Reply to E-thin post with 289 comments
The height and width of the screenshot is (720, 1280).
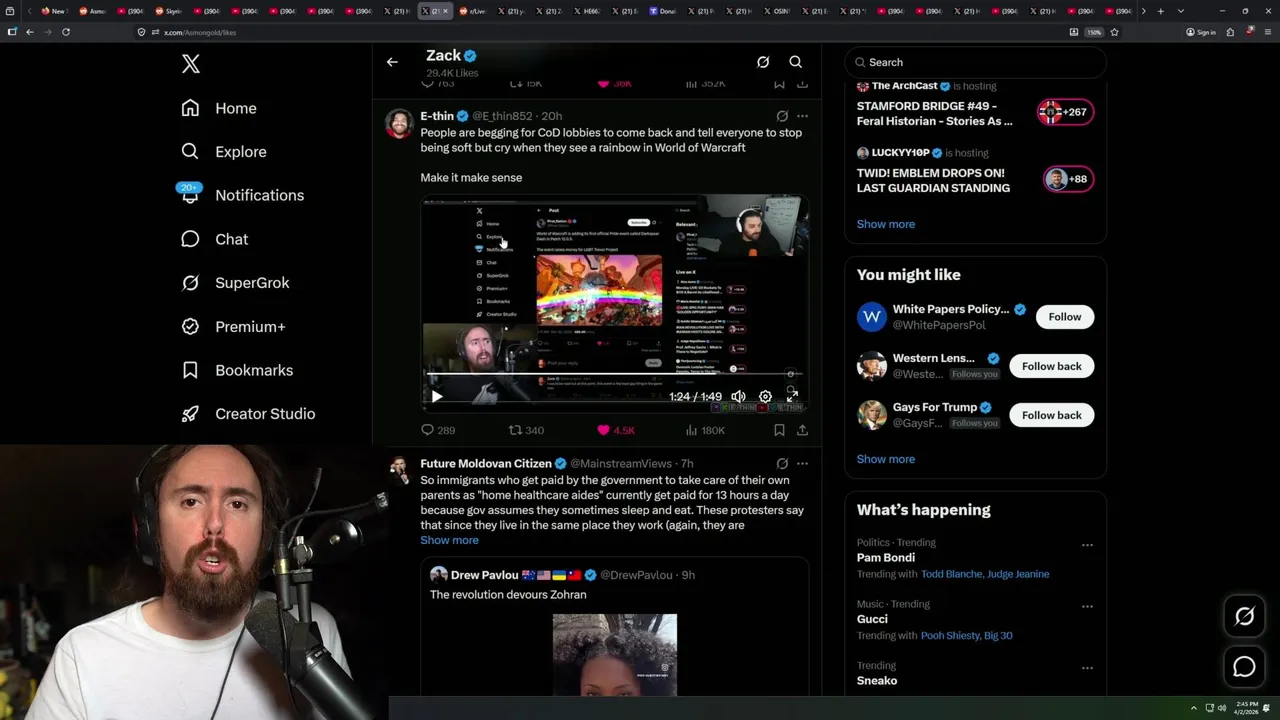[438, 430]
